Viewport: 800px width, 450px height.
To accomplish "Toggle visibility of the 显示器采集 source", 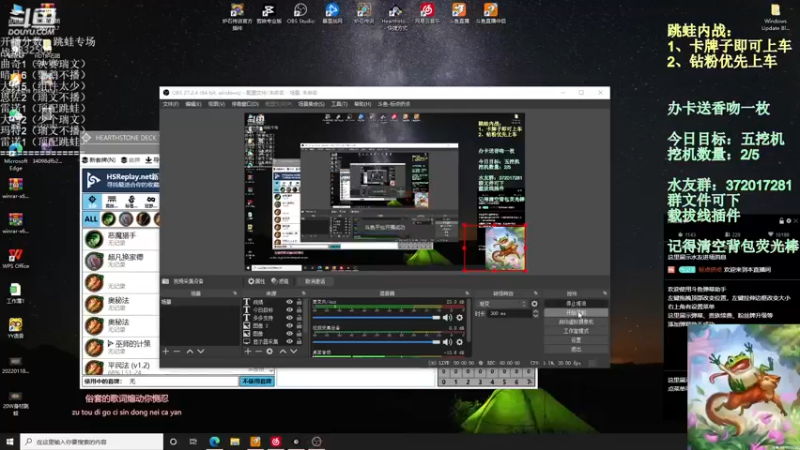I will click(289, 341).
